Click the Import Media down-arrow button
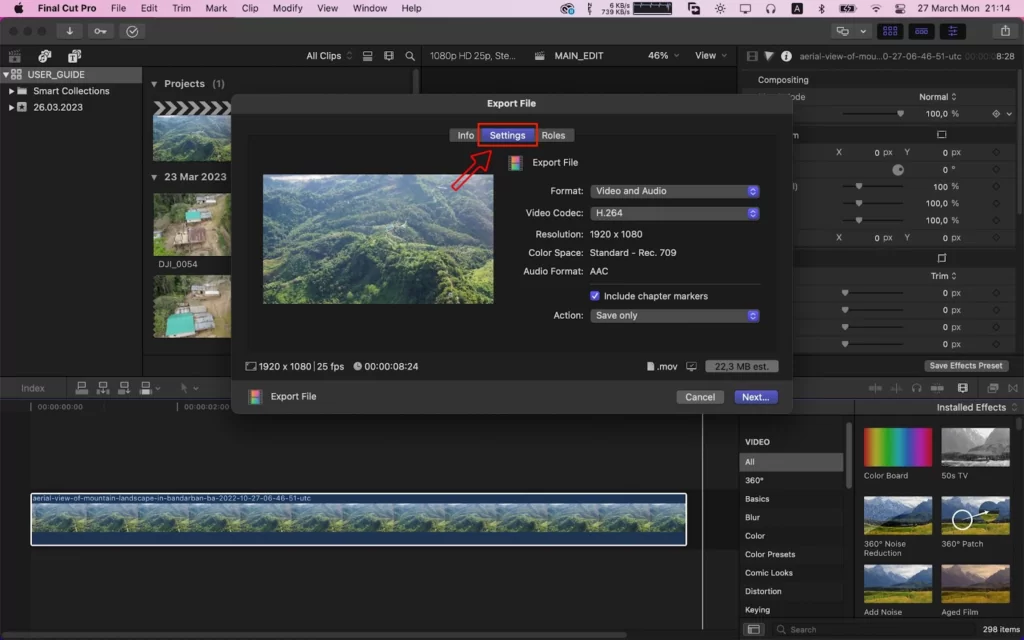Image resolution: width=1024 pixels, height=640 pixels. (x=69, y=31)
